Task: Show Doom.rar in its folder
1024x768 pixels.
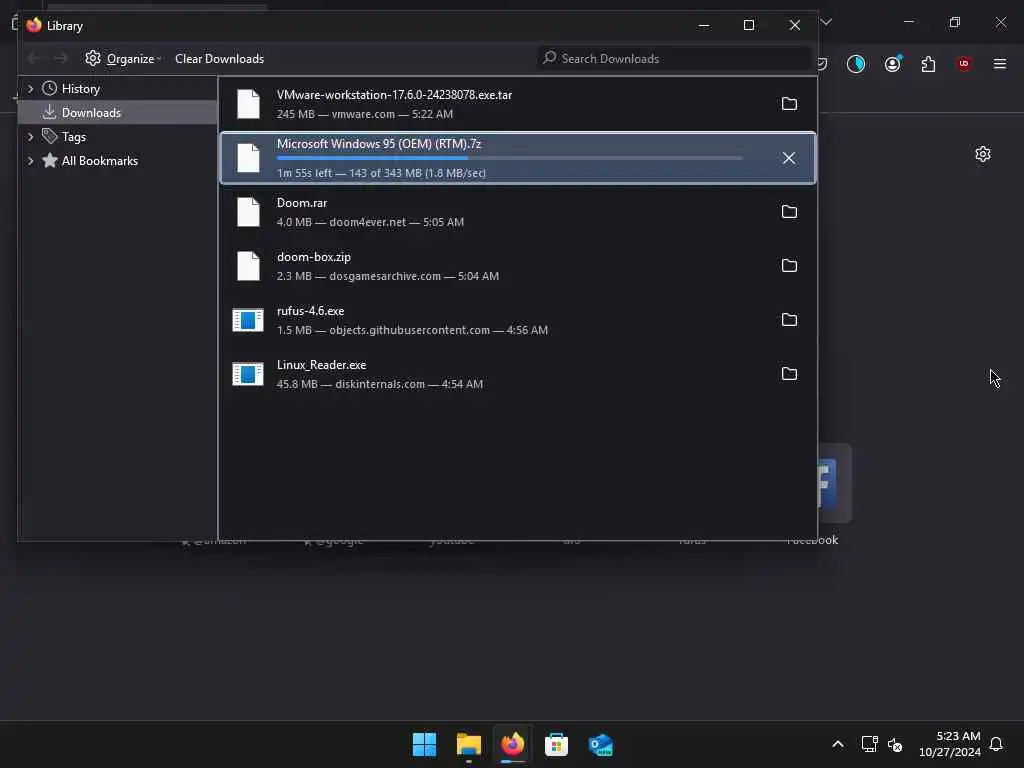Action: (x=789, y=212)
